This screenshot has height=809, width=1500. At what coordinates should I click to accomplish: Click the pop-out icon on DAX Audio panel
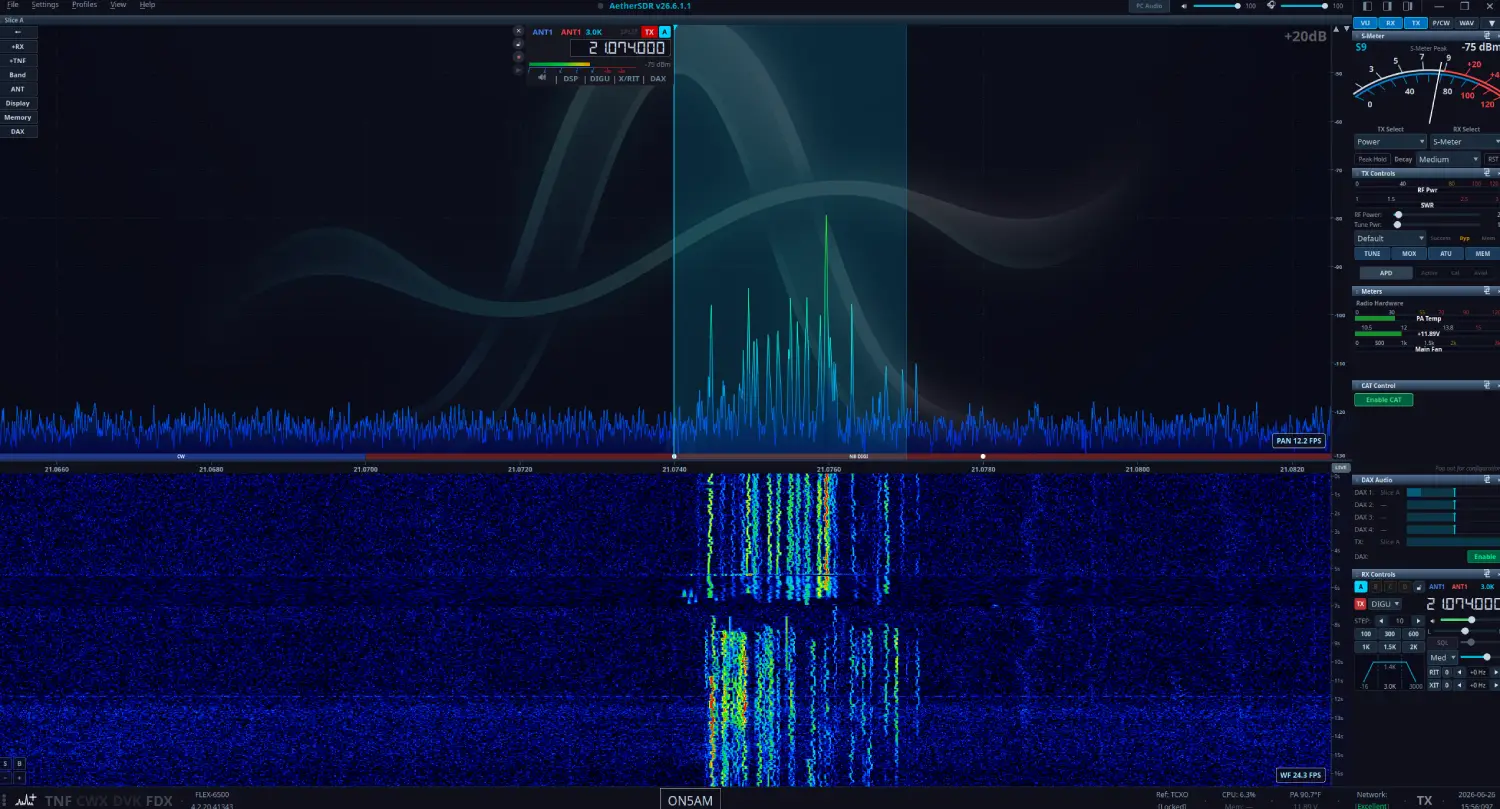tap(1487, 479)
